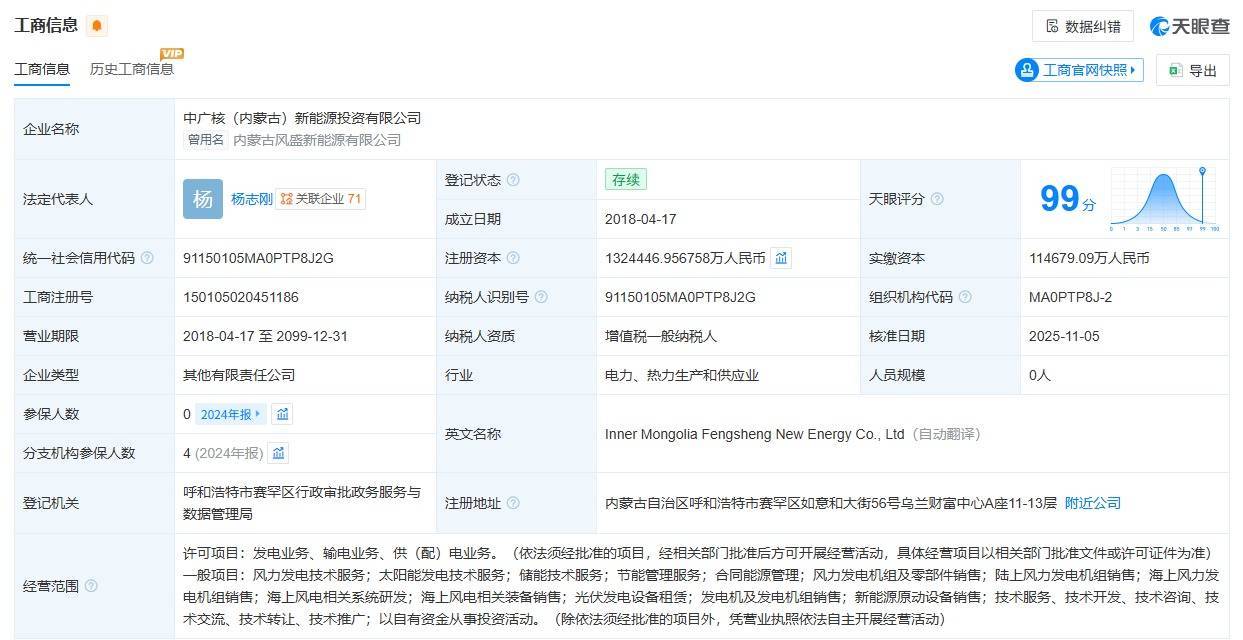Click the 杨 avatar of the legal representative
This screenshot has height=640, width=1243.
[x=202, y=199]
